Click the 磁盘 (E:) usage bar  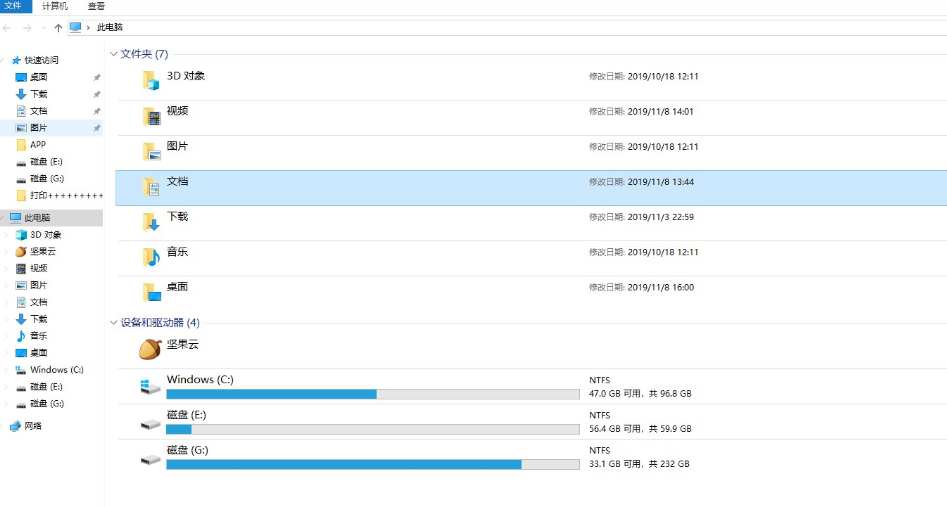click(372, 429)
